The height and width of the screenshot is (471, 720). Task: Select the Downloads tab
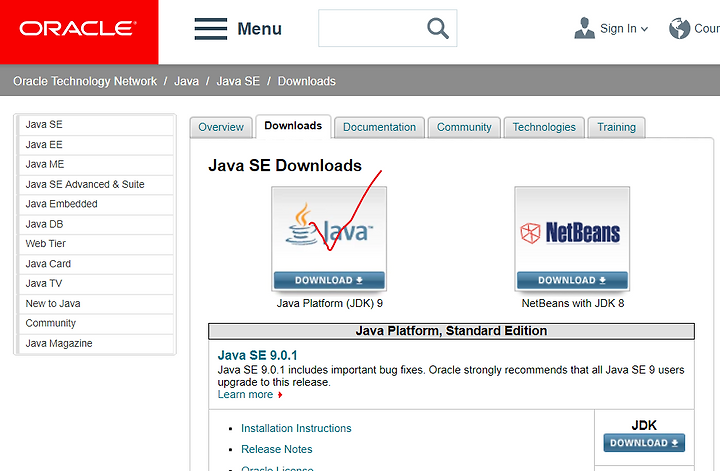click(x=293, y=126)
